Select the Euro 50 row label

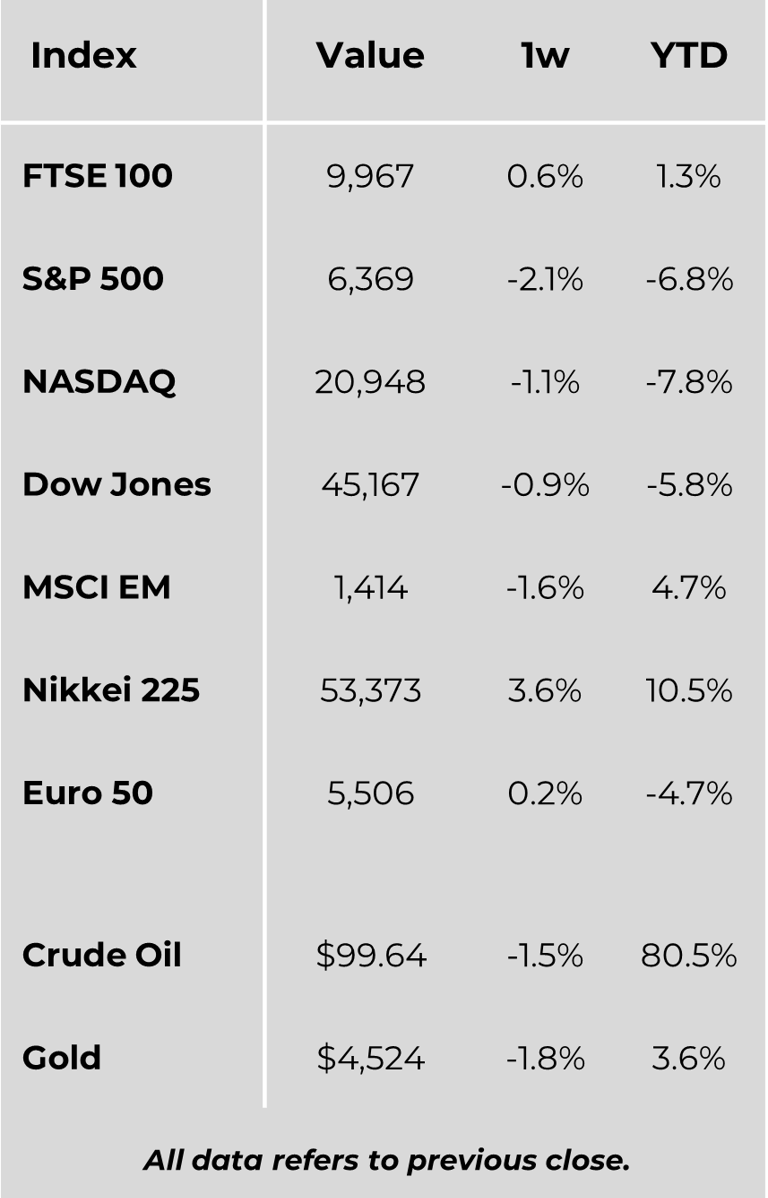pyautogui.click(x=88, y=793)
